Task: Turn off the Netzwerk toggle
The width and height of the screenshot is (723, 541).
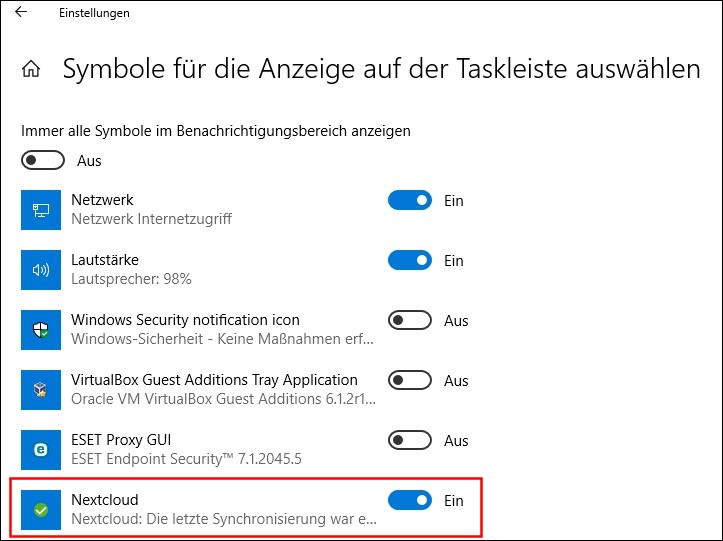Action: [x=410, y=201]
